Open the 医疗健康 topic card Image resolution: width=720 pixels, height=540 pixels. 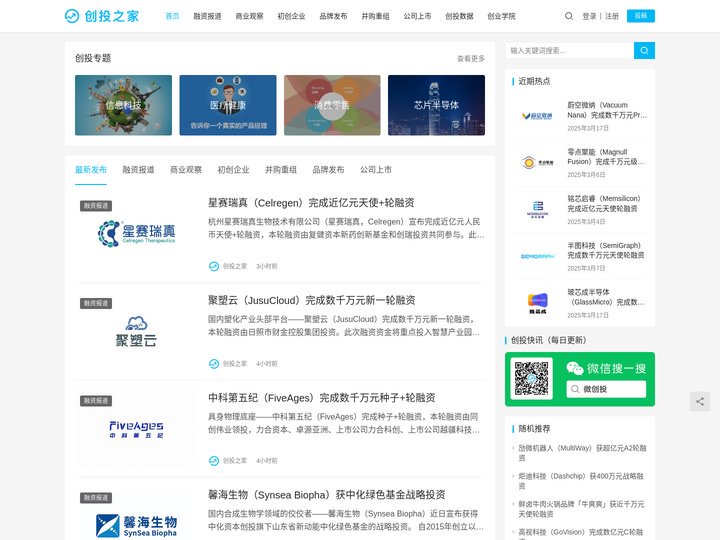tap(228, 105)
